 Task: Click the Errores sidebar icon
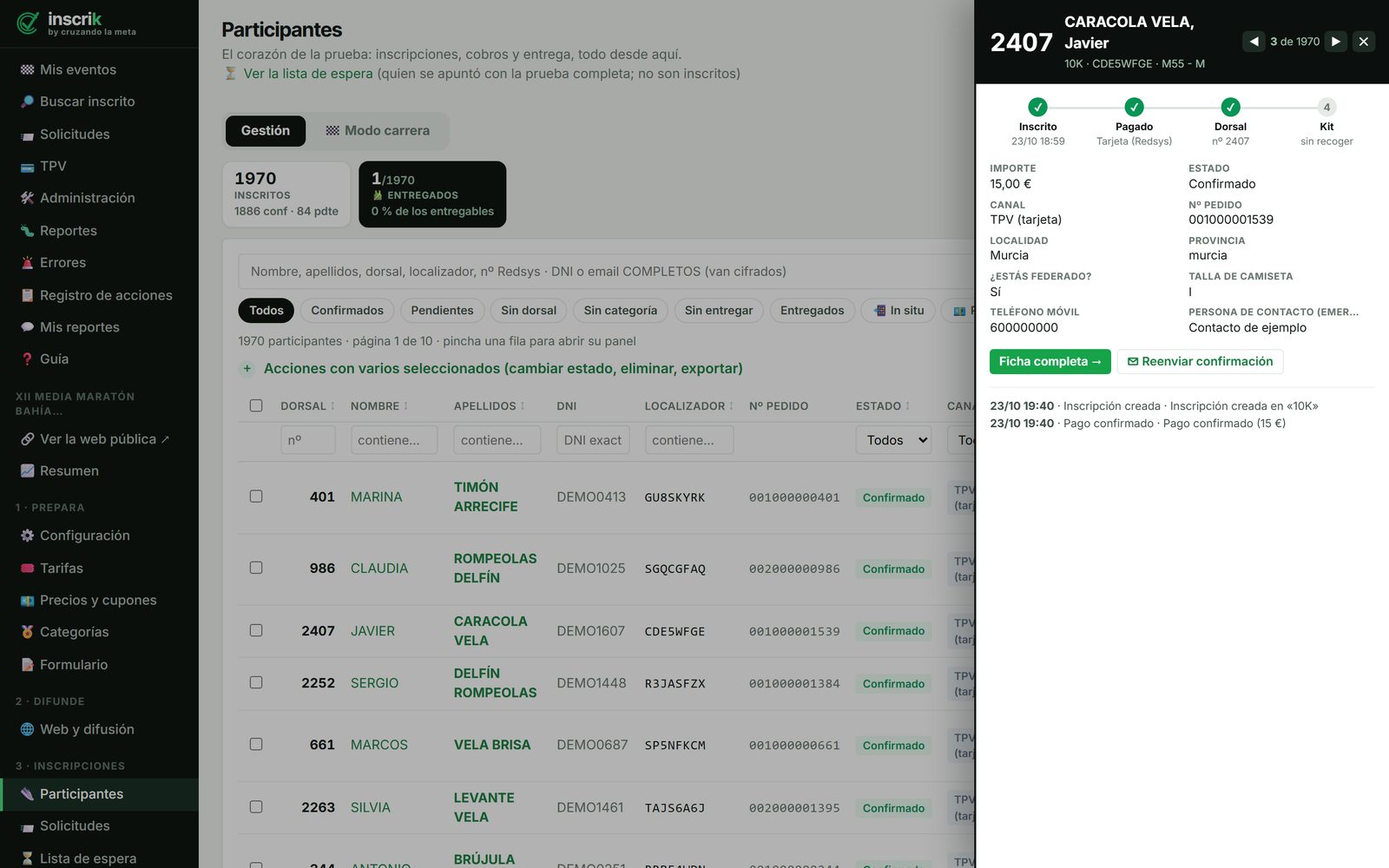[27, 263]
